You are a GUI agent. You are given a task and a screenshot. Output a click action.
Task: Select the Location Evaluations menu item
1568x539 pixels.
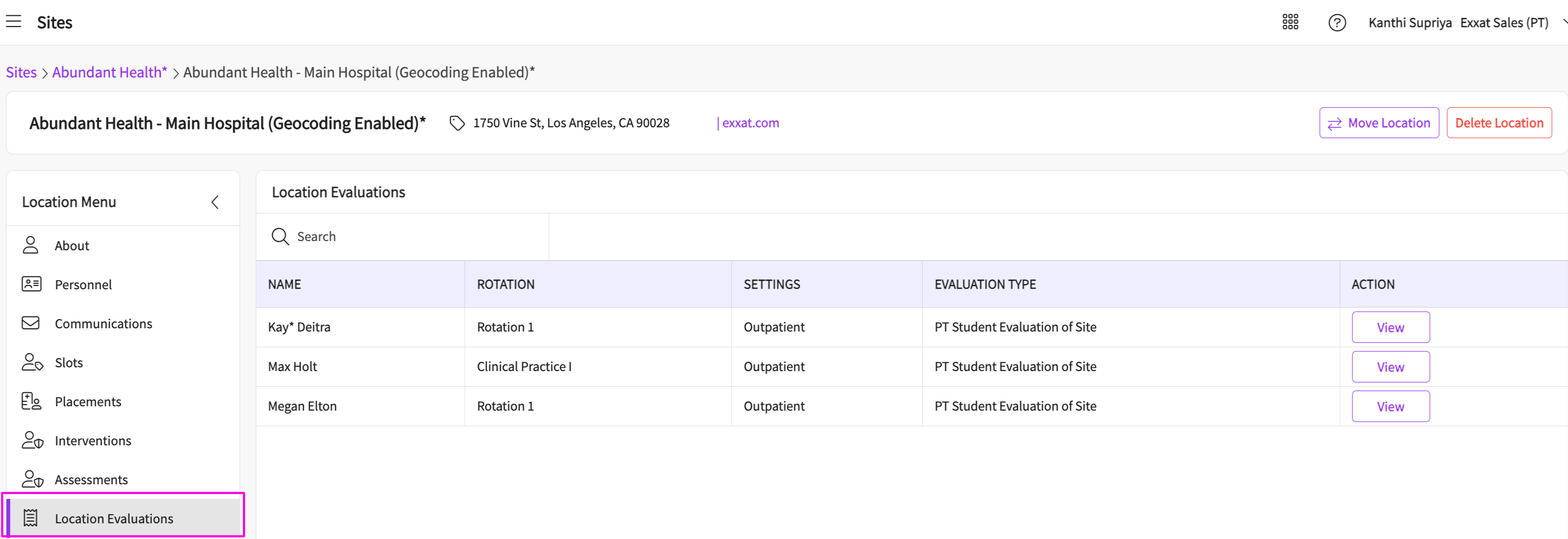(x=123, y=518)
